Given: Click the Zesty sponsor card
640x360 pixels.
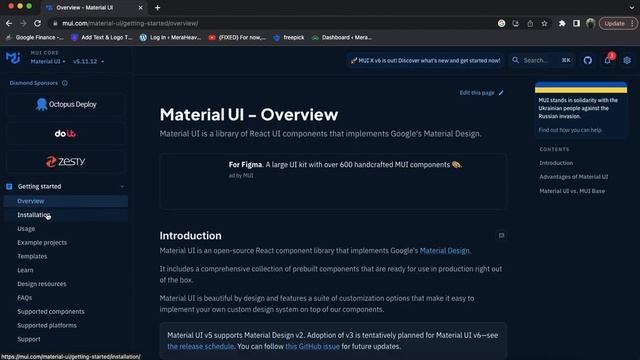Looking at the screenshot, I should pyautogui.click(x=65, y=162).
